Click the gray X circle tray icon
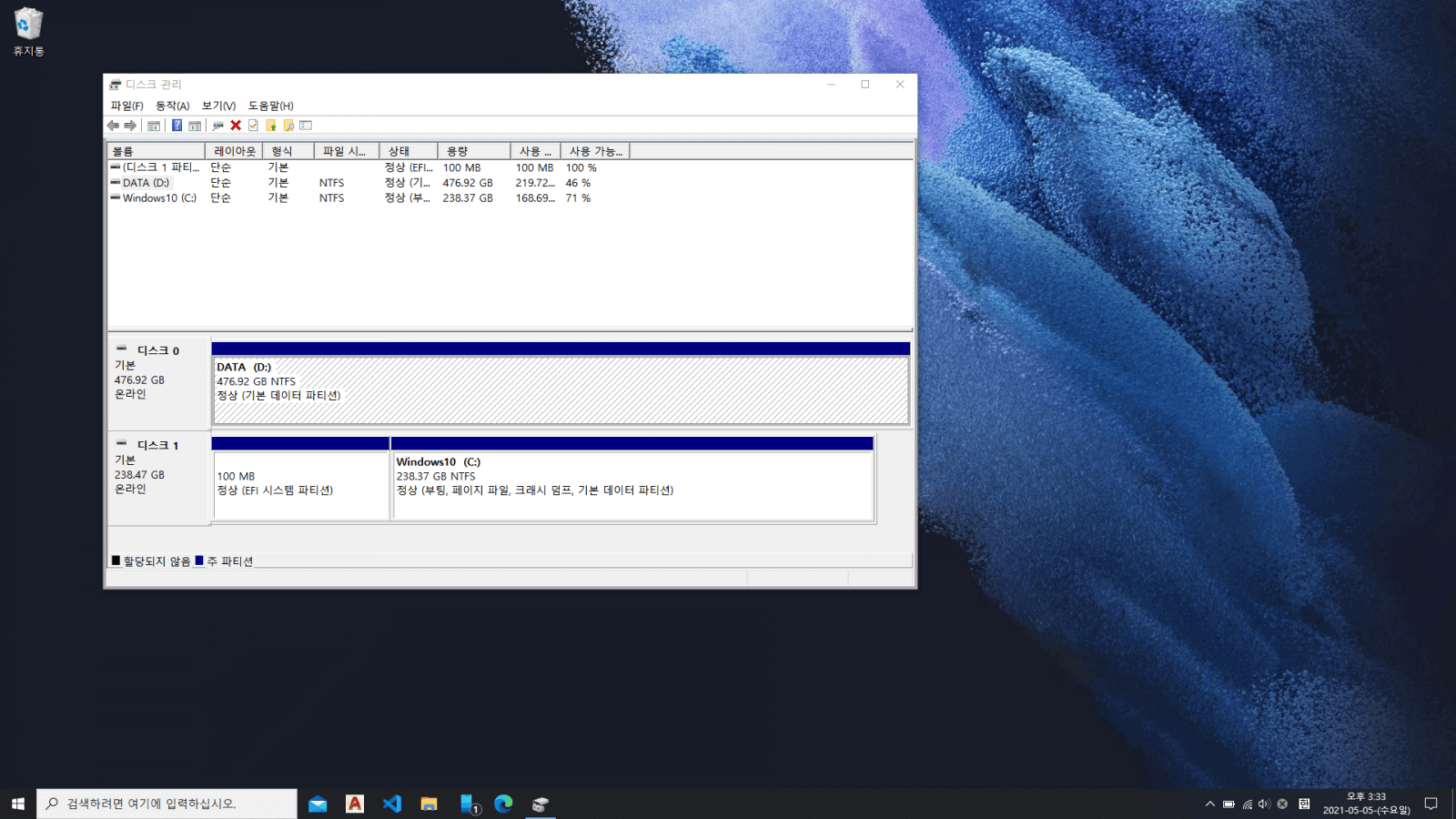This screenshot has height=819, width=1456. pos(1282,804)
